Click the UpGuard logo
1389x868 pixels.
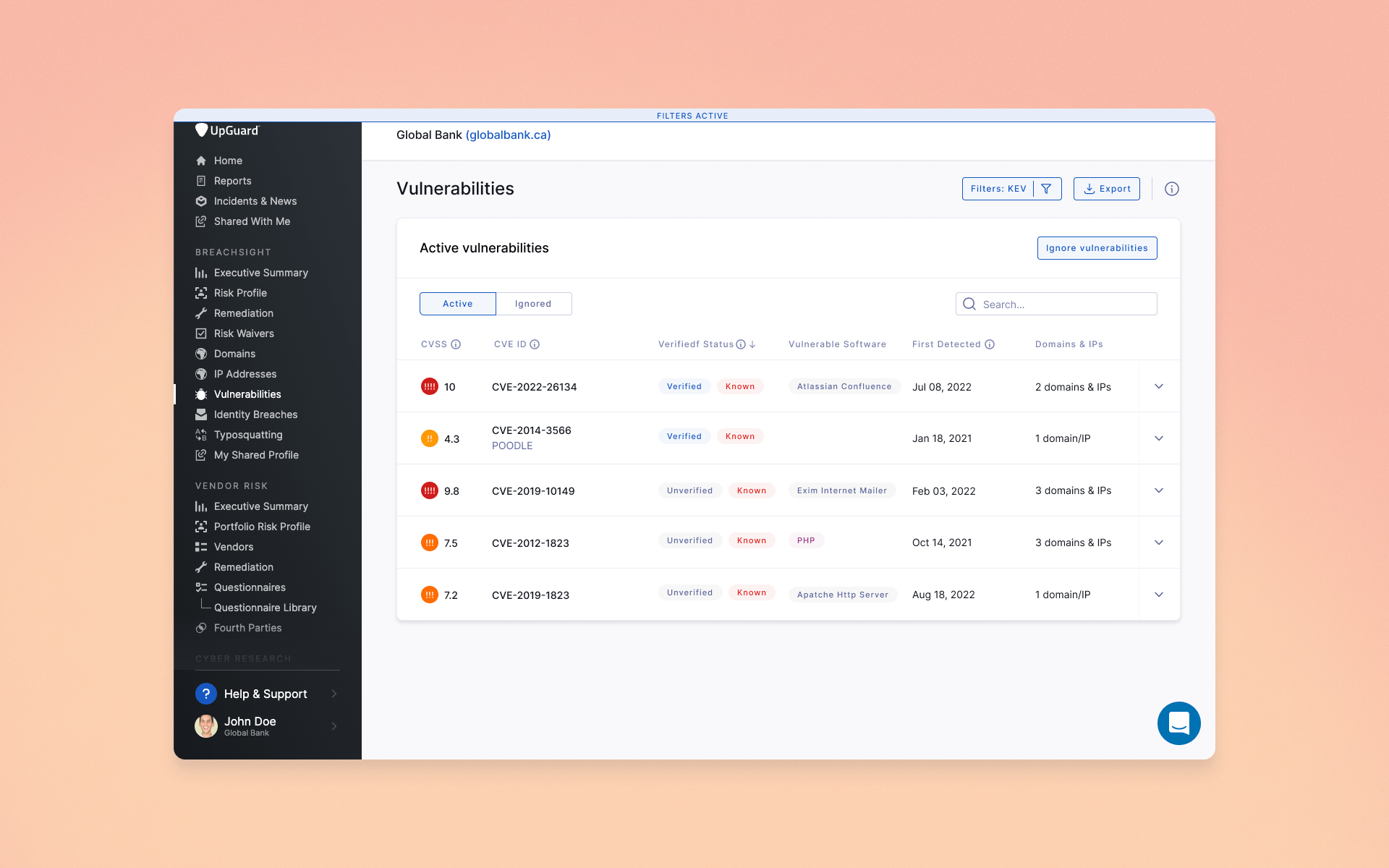tap(227, 130)
